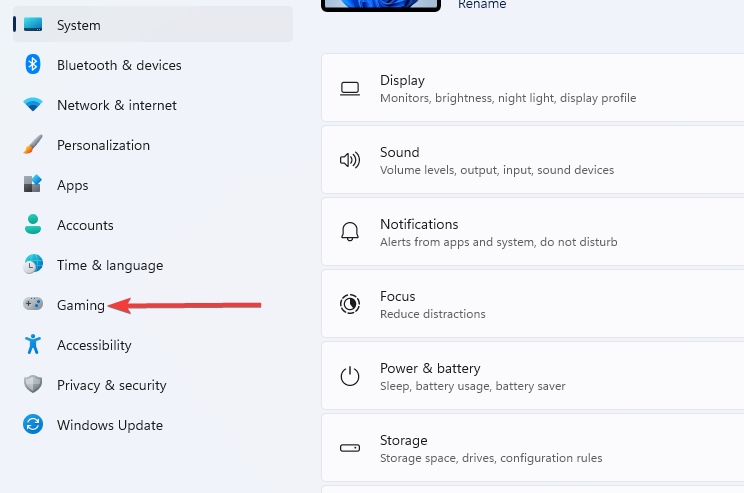Click the Gaming controller icon
The height and width of the screenshot is (493, 744).
33,304
